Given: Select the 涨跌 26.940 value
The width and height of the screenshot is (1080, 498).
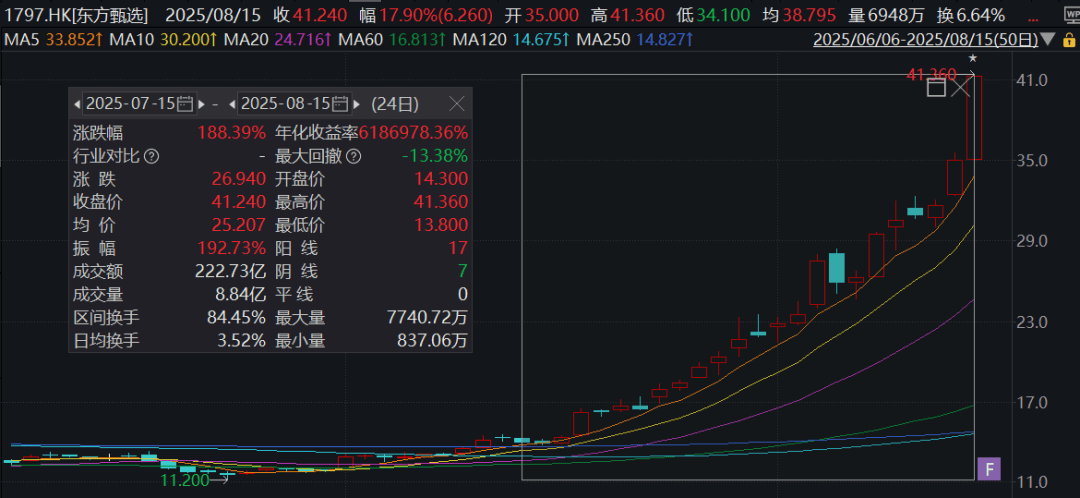Looking at the screenshot, I should (x=240, y=179).
